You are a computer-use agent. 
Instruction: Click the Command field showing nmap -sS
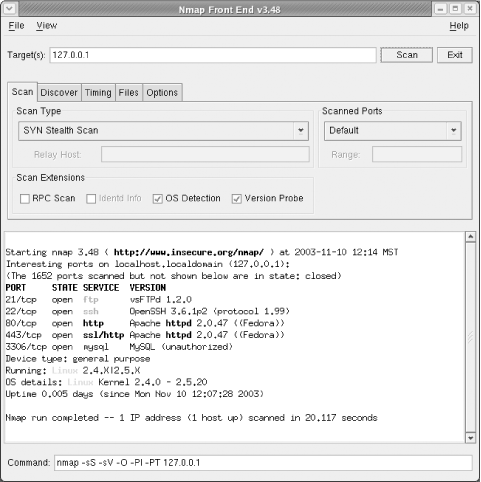click(x=263, y=463)
